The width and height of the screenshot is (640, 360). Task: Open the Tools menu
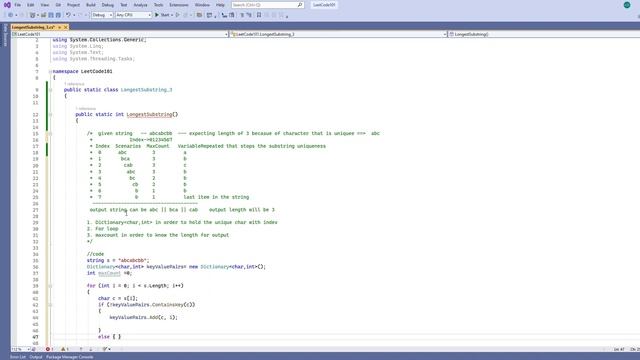tap(158, 5)
